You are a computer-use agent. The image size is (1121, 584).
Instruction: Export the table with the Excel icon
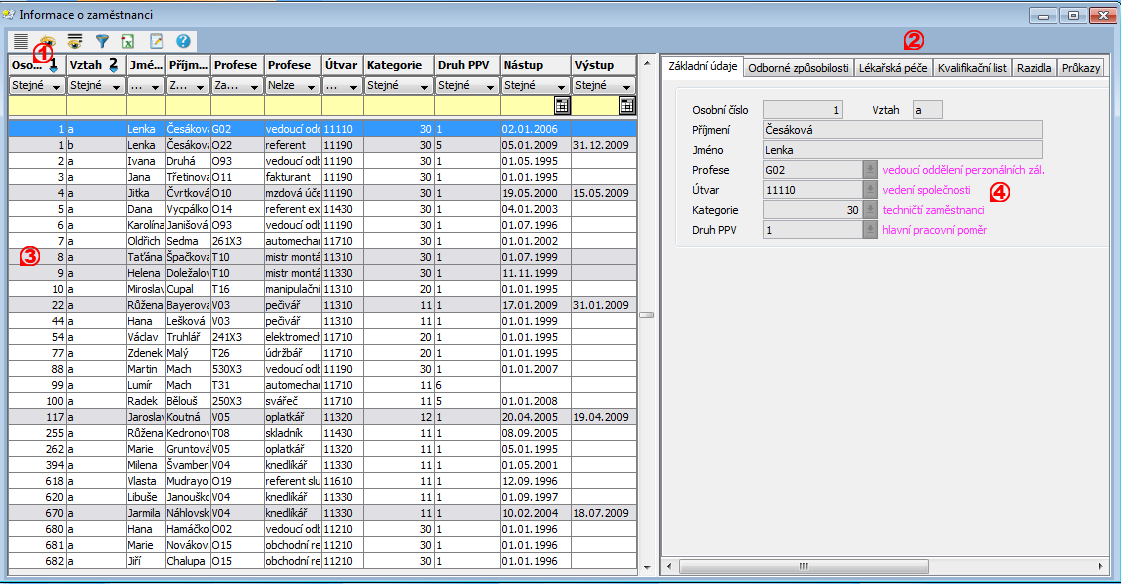click(128, 41)
